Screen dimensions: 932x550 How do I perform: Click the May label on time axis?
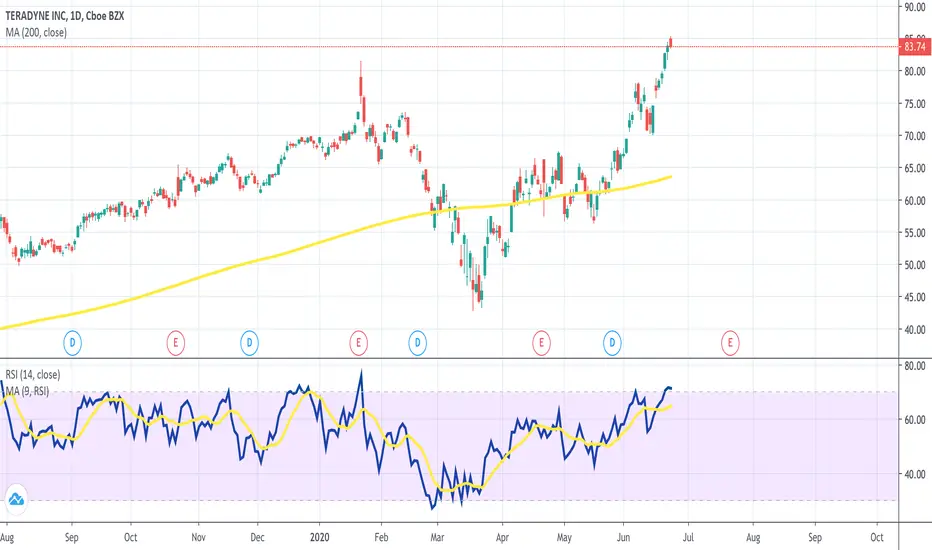pos(564,537)
